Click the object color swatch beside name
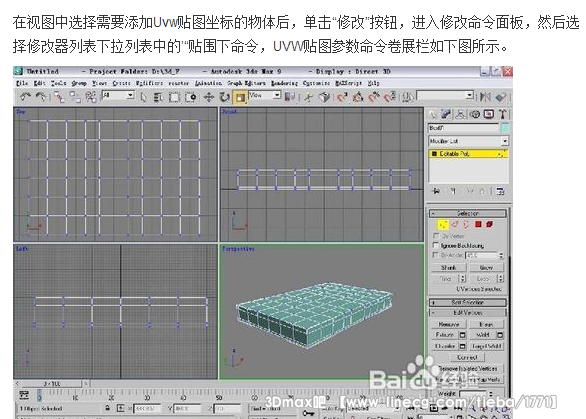 pyautogui.click(x=504, y=128)
